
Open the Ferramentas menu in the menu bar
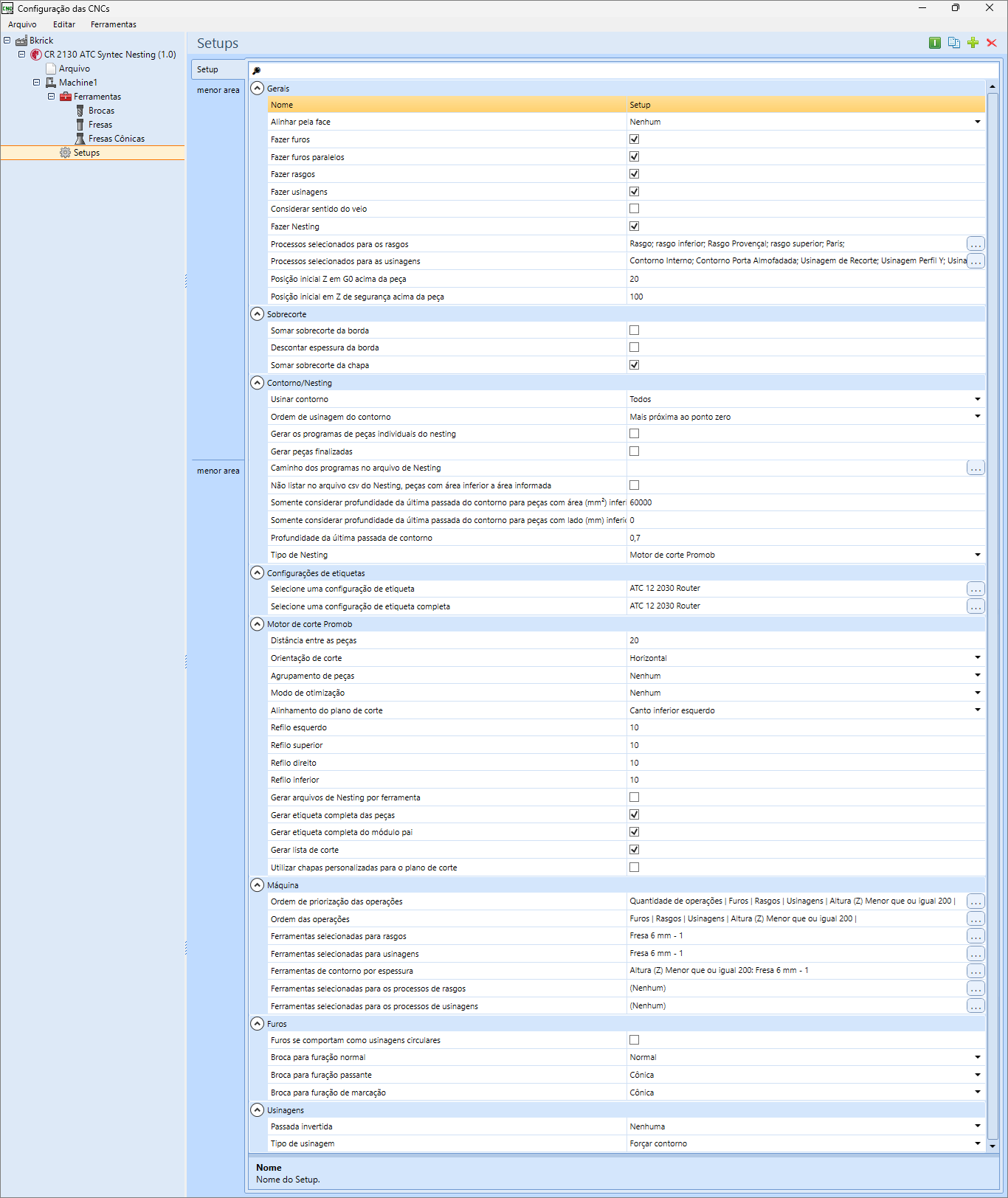pos(114,24)
